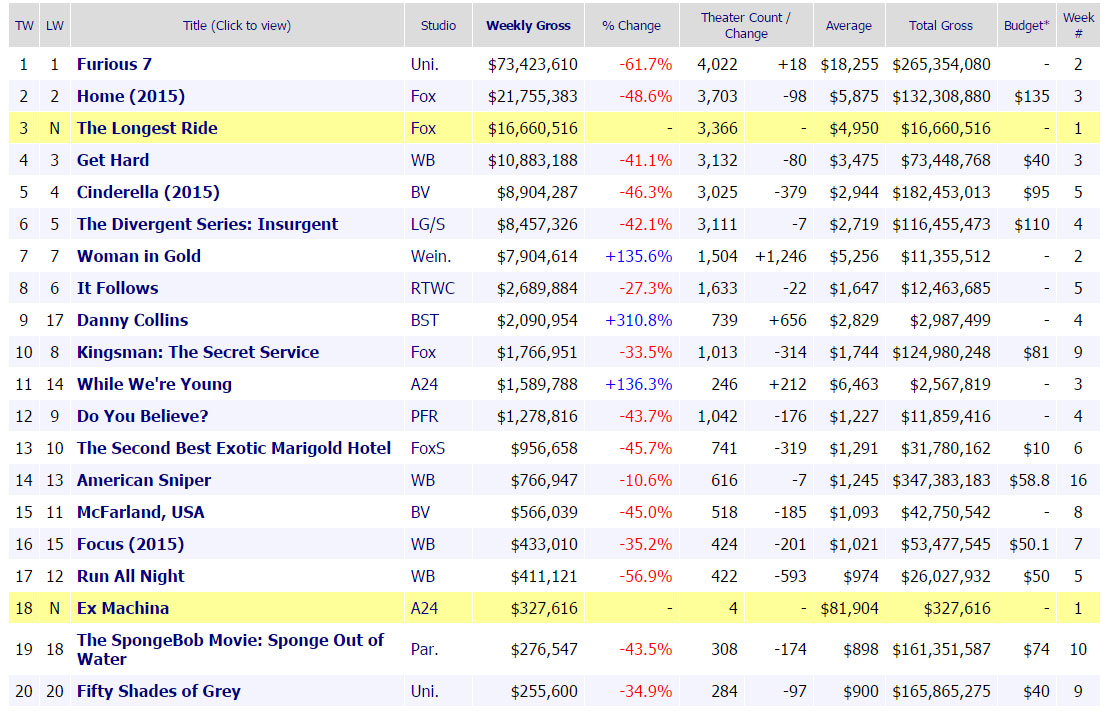
Task: Open the Danny Collins movie page
Action: 132,320
